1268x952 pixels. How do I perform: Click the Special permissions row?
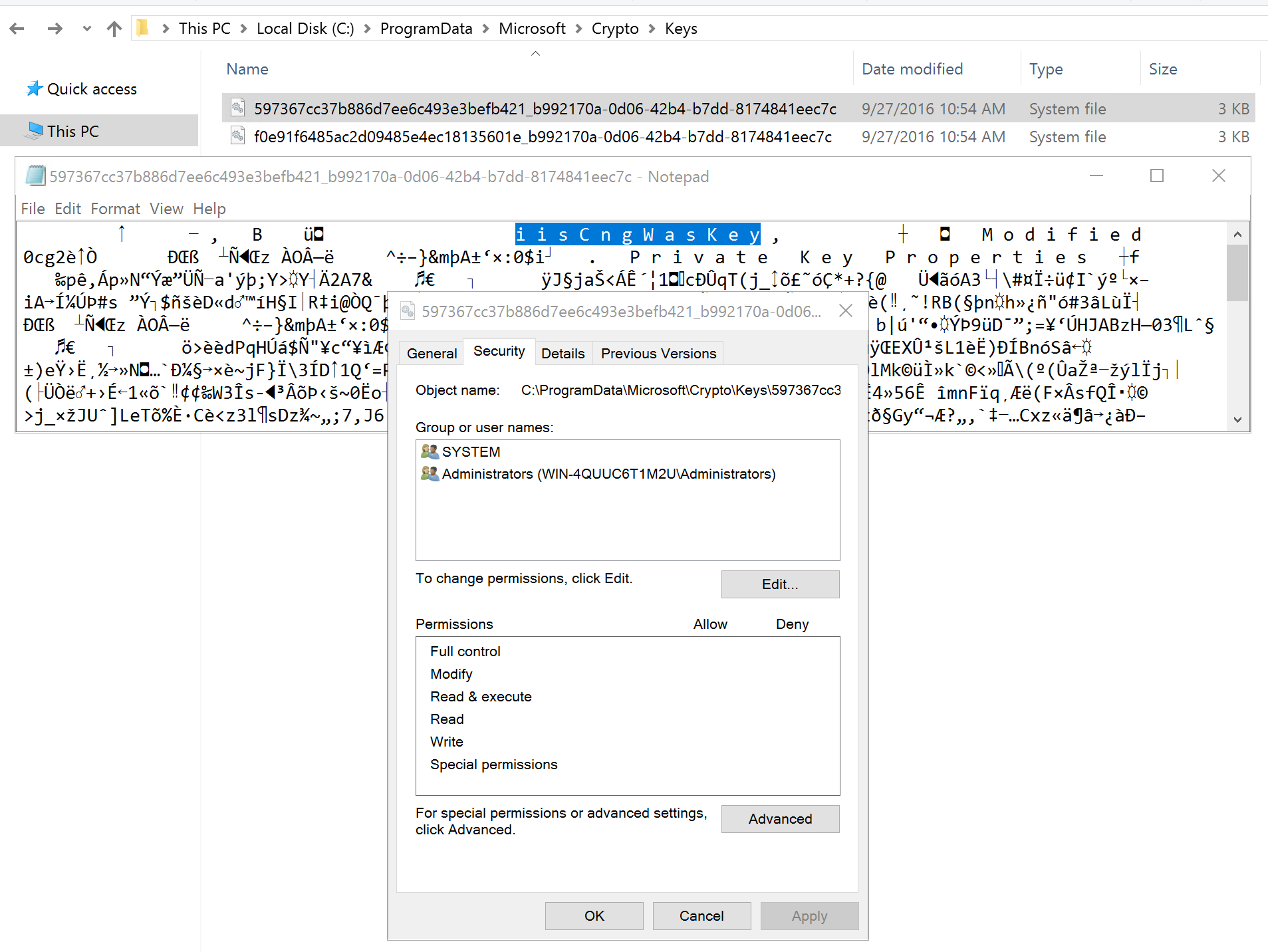[628, 765]
